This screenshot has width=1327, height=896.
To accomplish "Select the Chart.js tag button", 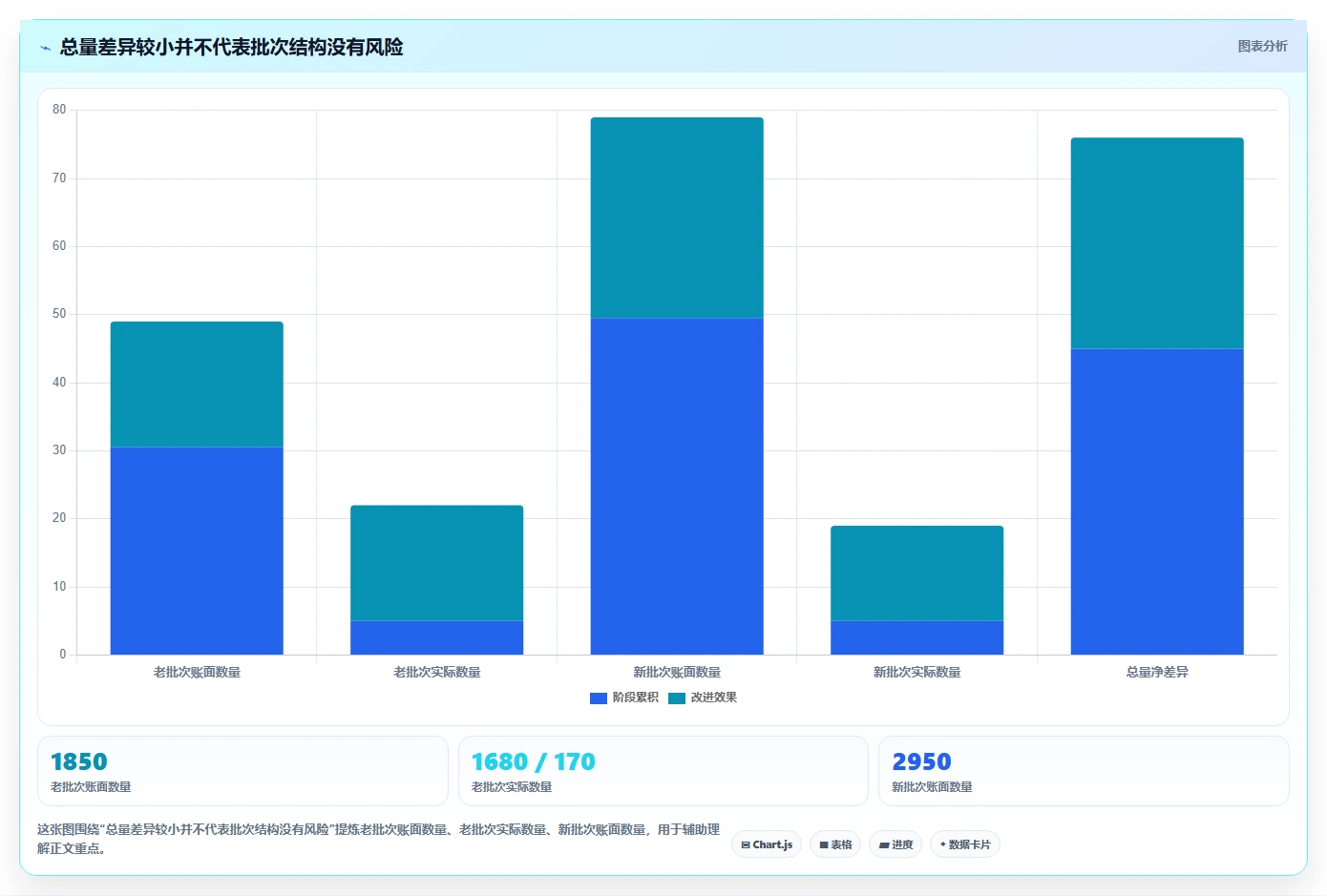I will [767, 844].
